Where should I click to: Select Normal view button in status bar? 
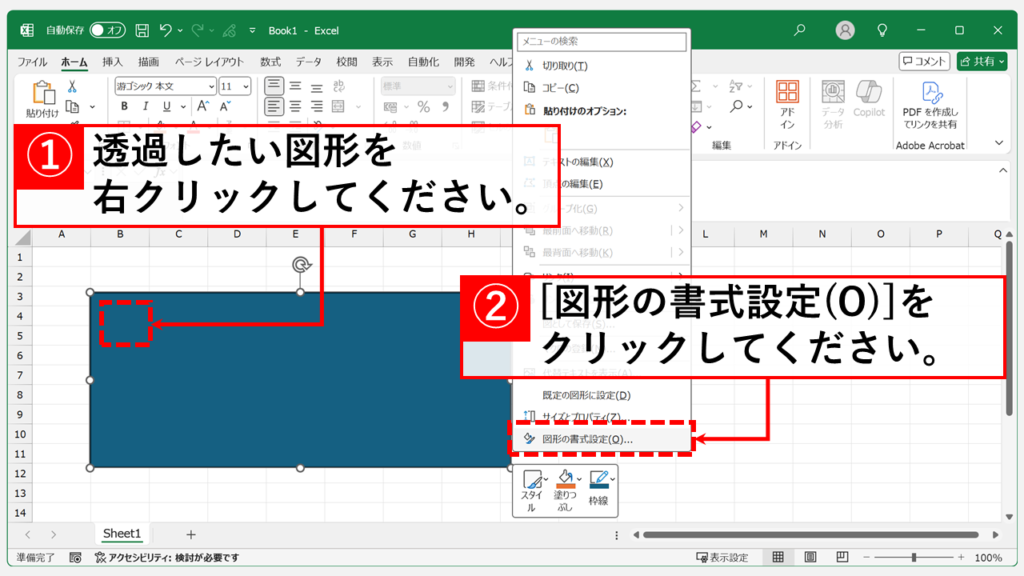[777, 557]
